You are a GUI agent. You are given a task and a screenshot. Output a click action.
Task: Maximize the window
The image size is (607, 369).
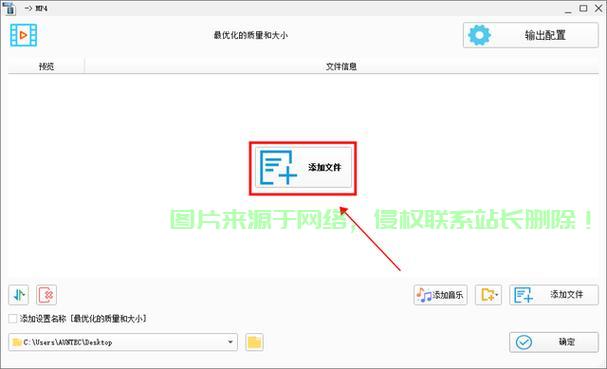tap(583, 8)
